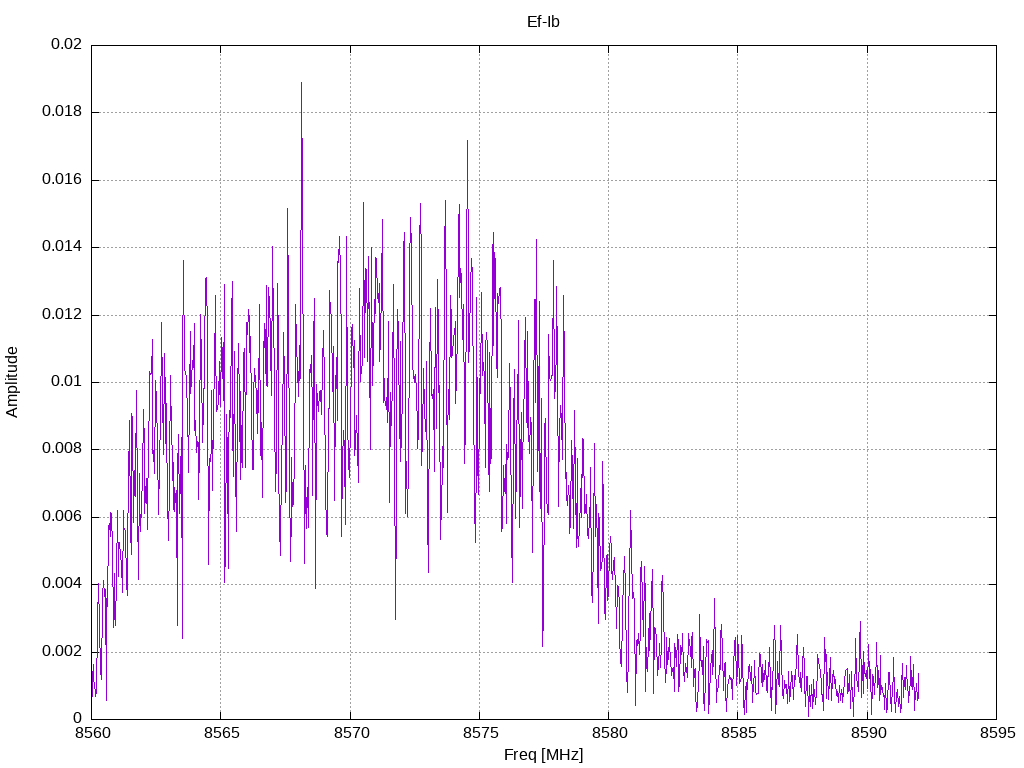Click the y-axis value 0.018
Screen dimensions: 1024x768
62,112
